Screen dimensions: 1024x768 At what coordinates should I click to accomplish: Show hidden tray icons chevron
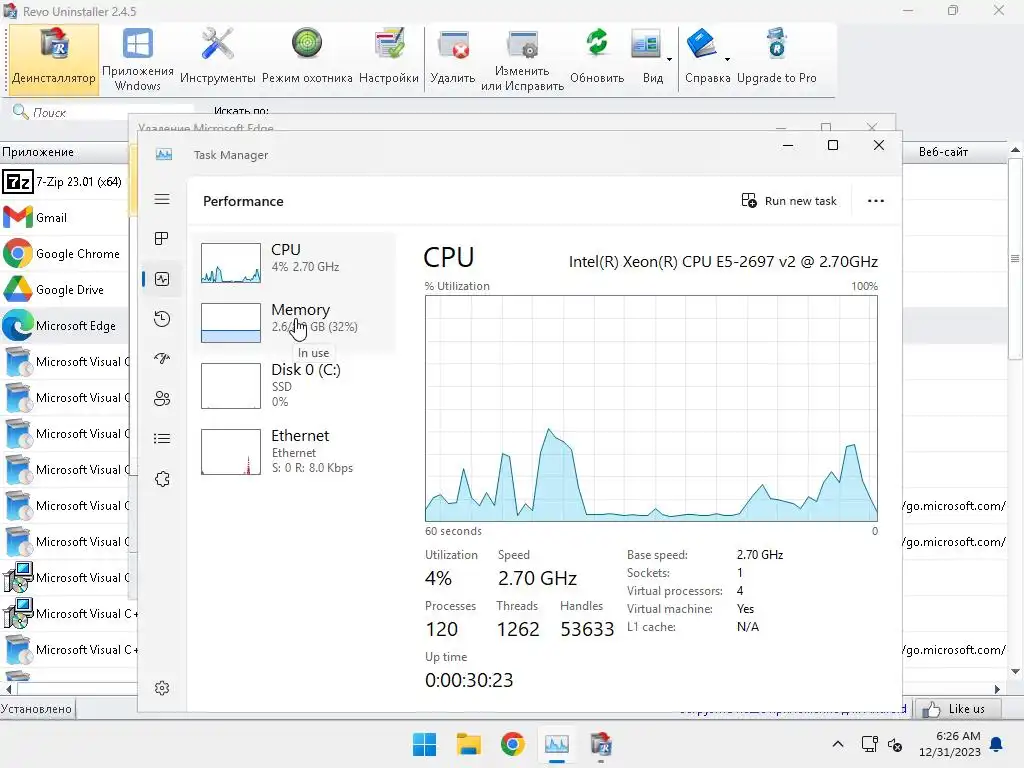click(838, 744)
